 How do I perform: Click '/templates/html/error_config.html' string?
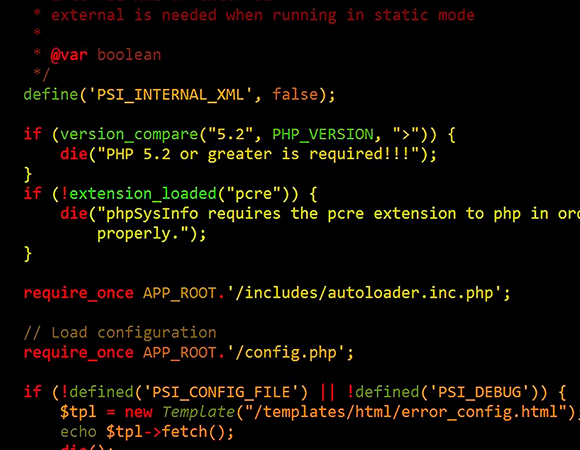[x=406, y=412]
